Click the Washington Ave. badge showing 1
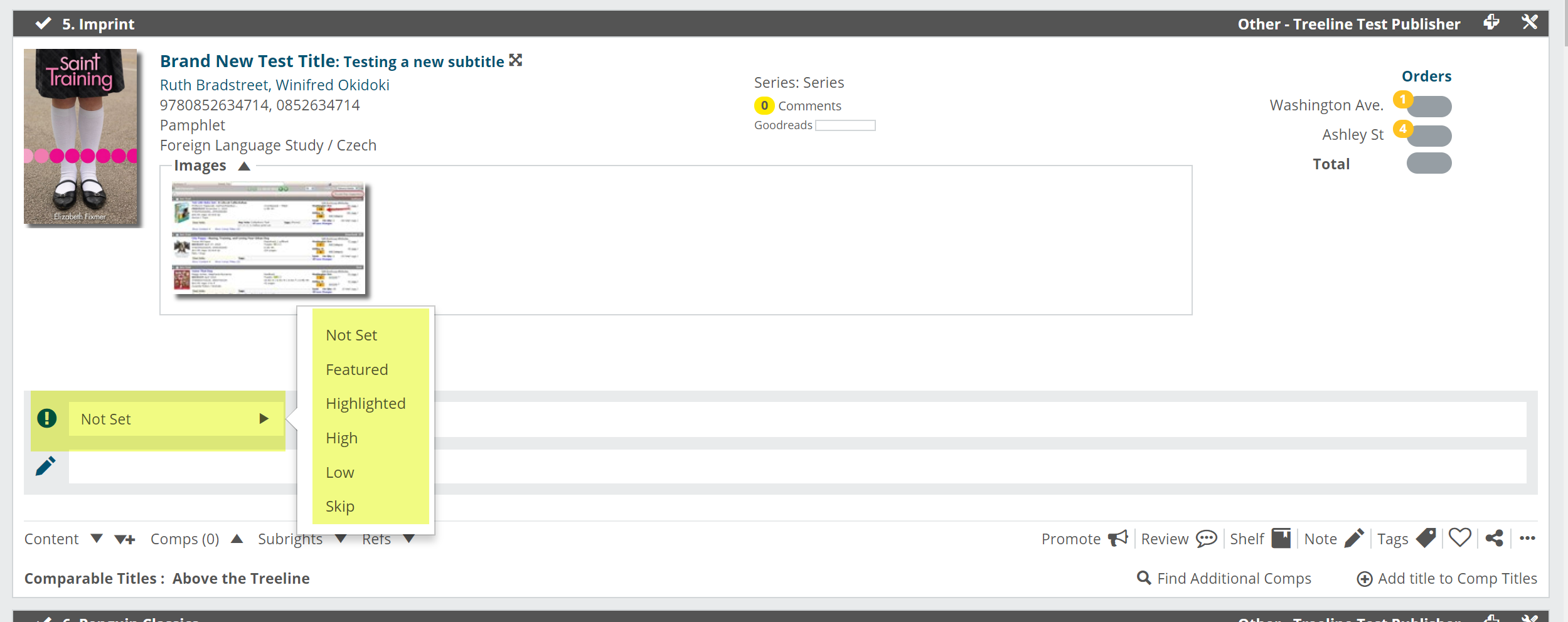This screenshot has height=622, width=1568. tap(1403, 99)
